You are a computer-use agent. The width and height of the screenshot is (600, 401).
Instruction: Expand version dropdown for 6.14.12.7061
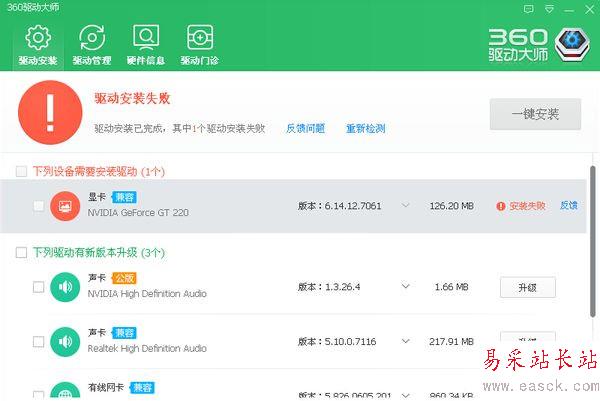point(405,205)
